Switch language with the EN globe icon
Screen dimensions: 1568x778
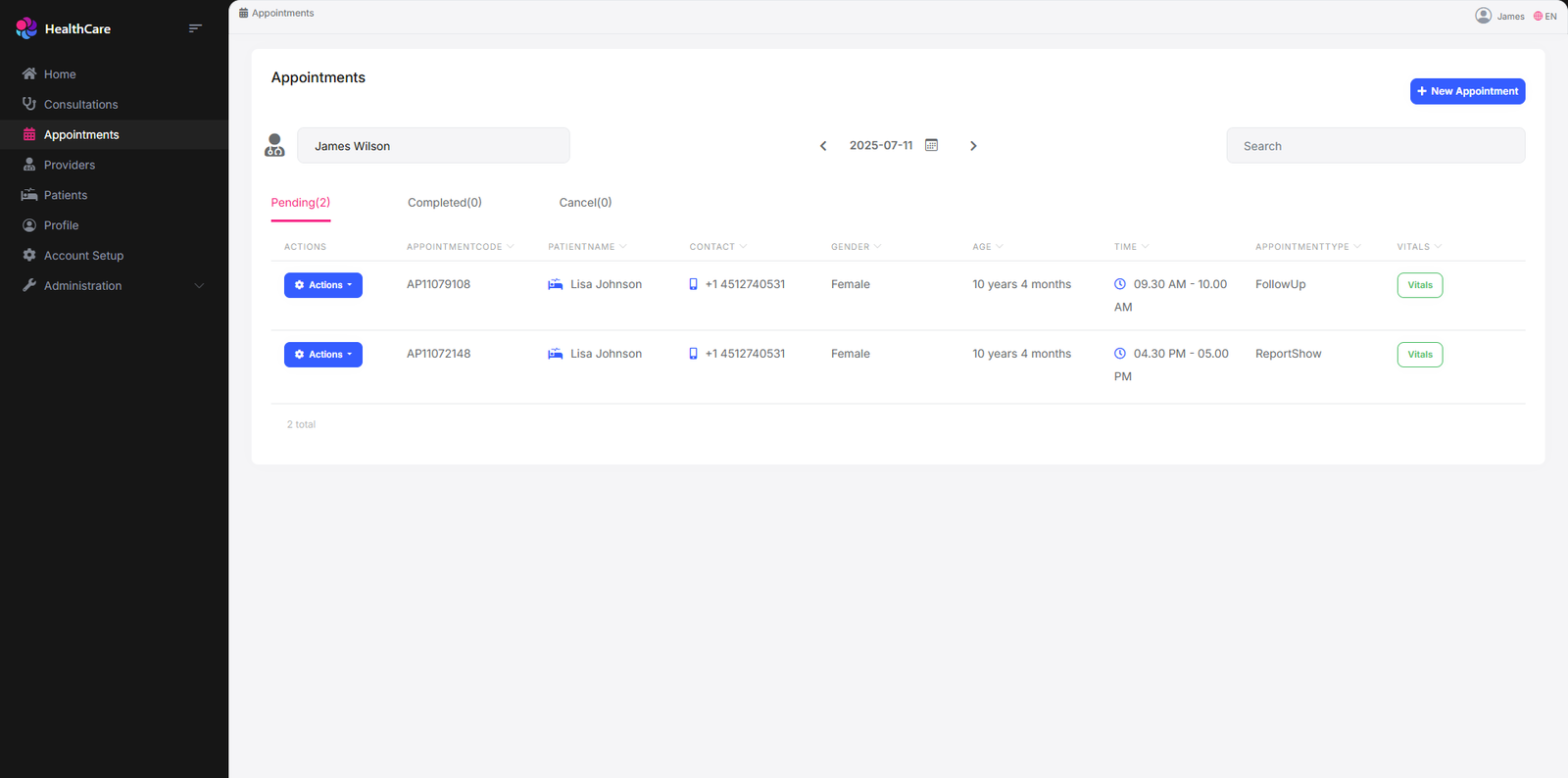1544,16
